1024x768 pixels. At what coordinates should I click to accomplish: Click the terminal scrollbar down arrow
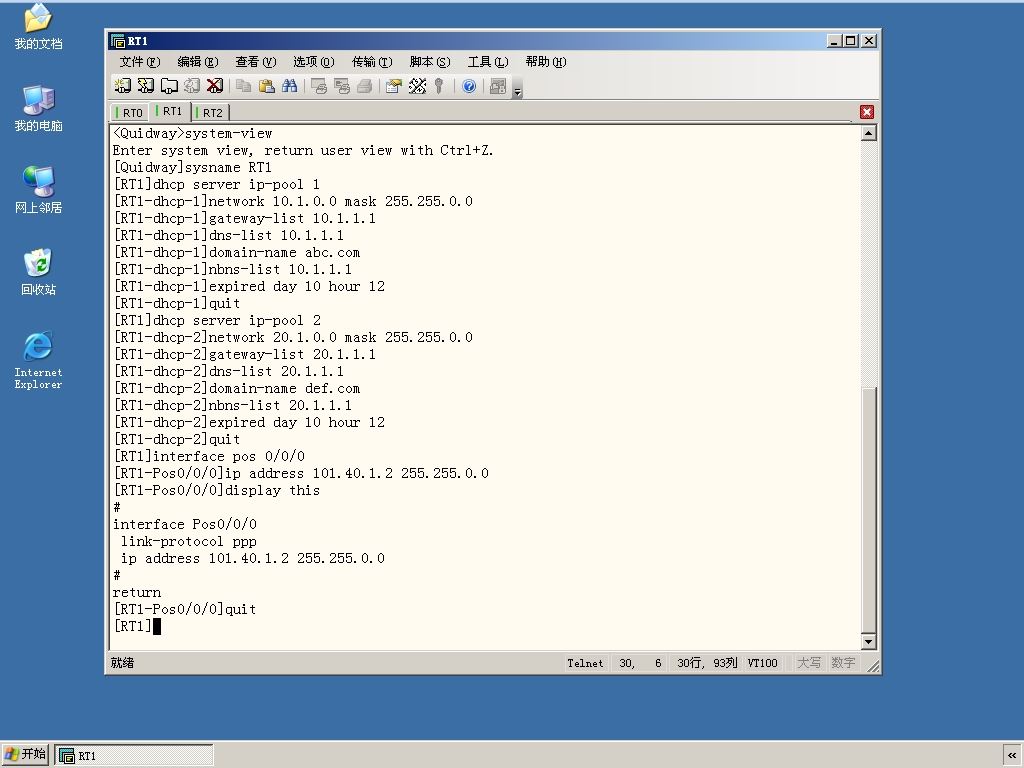869,641
